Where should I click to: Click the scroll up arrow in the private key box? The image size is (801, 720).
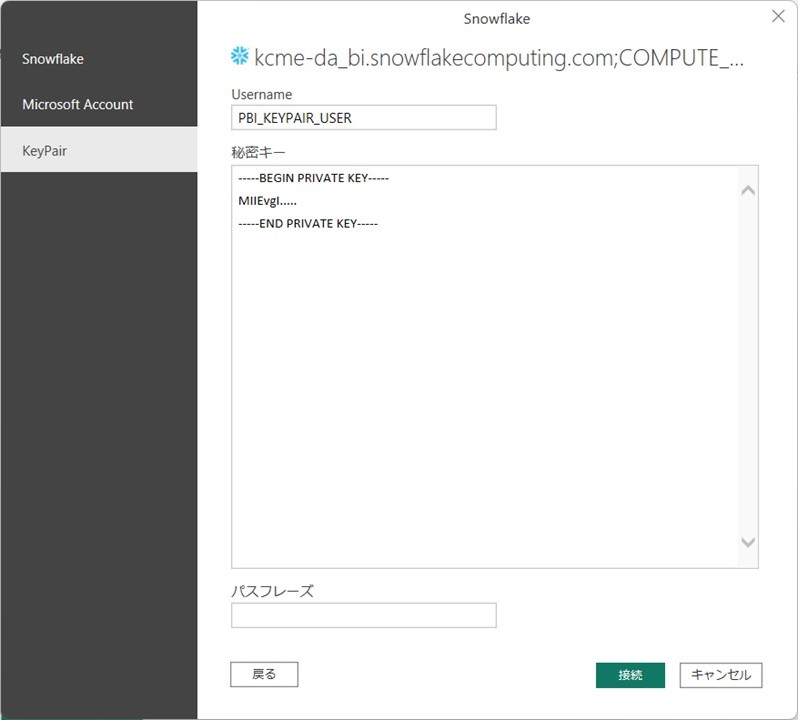[747, 190]
